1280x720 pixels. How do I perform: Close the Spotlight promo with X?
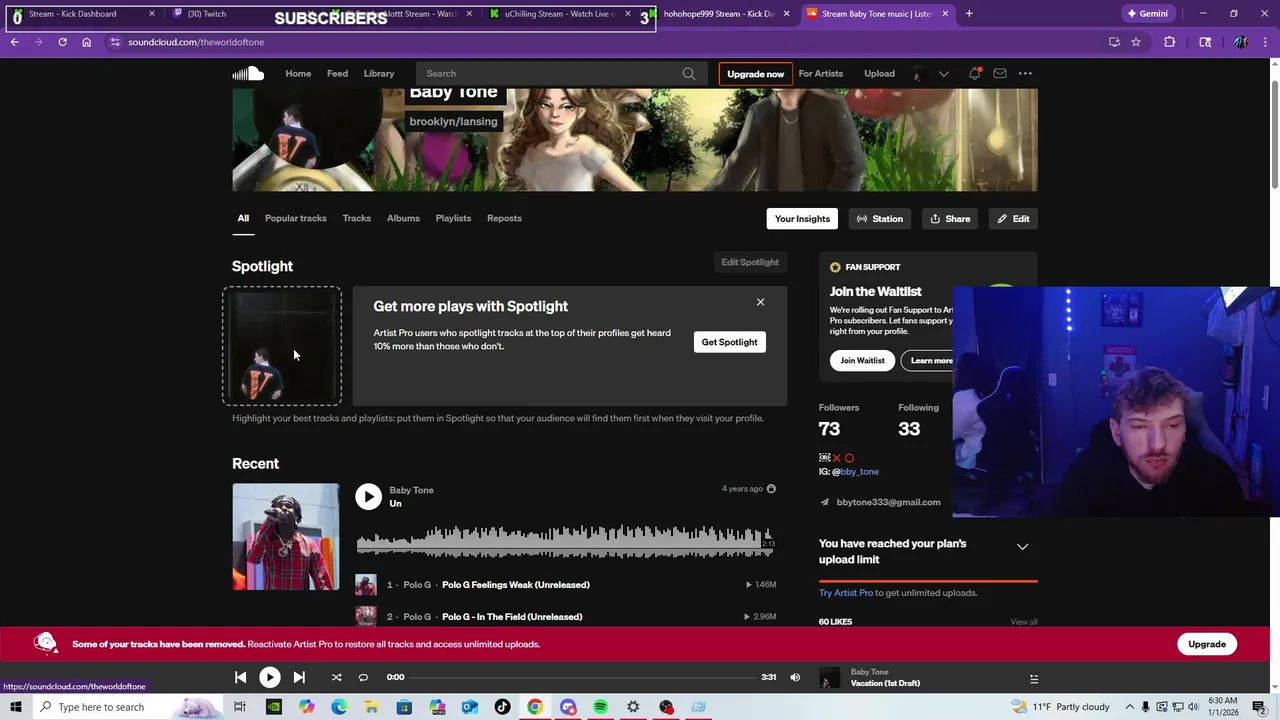pyautogui.click(x=760, y=302)
